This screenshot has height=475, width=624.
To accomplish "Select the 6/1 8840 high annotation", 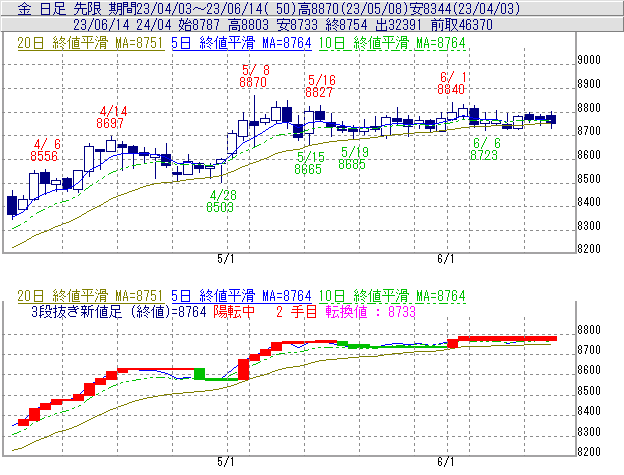I will [452, 83].
